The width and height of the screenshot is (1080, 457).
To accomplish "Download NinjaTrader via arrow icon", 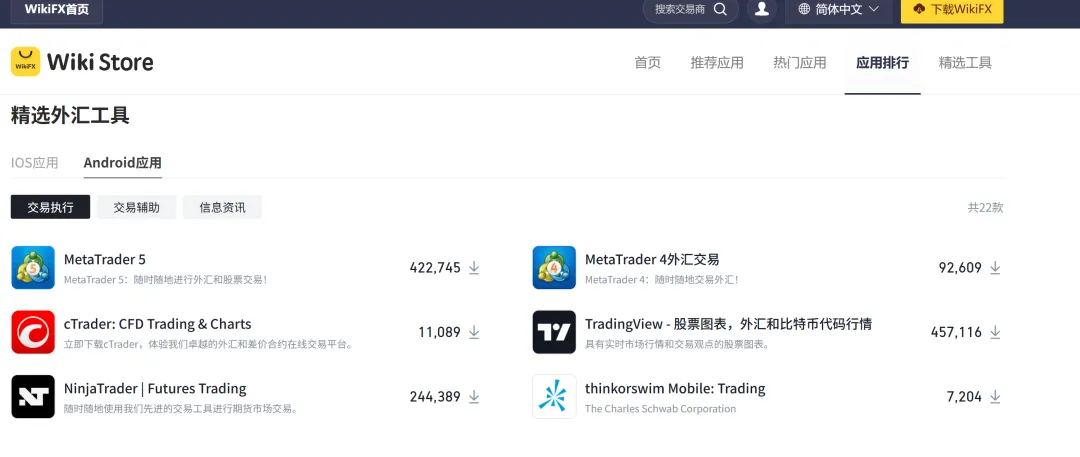I will 474,396.
